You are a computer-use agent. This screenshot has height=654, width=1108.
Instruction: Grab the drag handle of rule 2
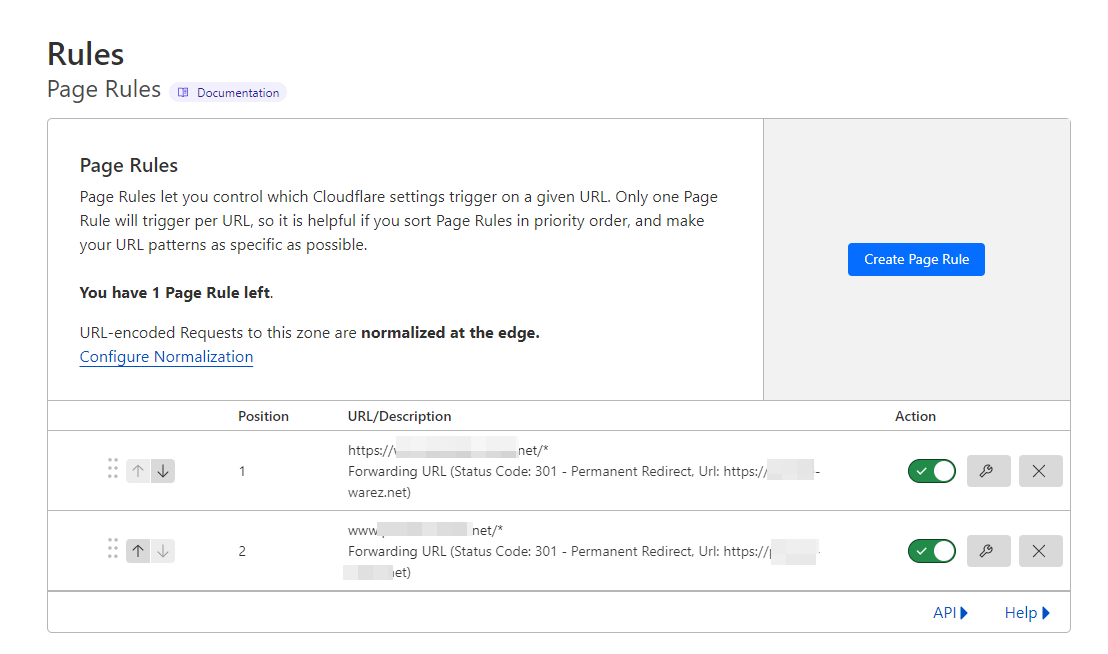click(113, 549)
